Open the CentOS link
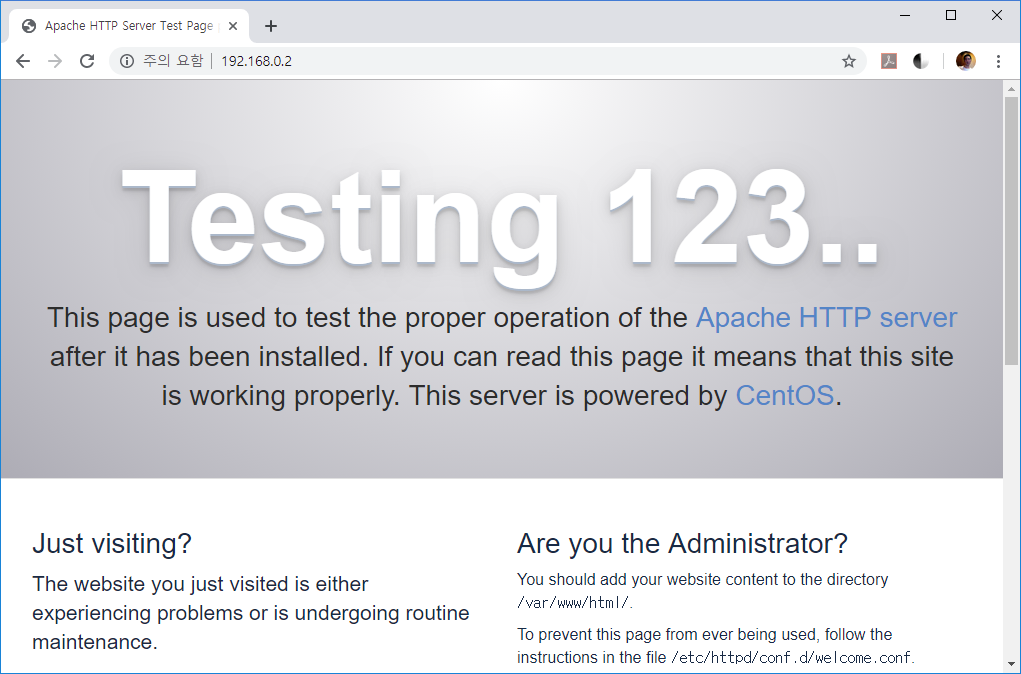Screen dimensions: 1021x674 784,395
